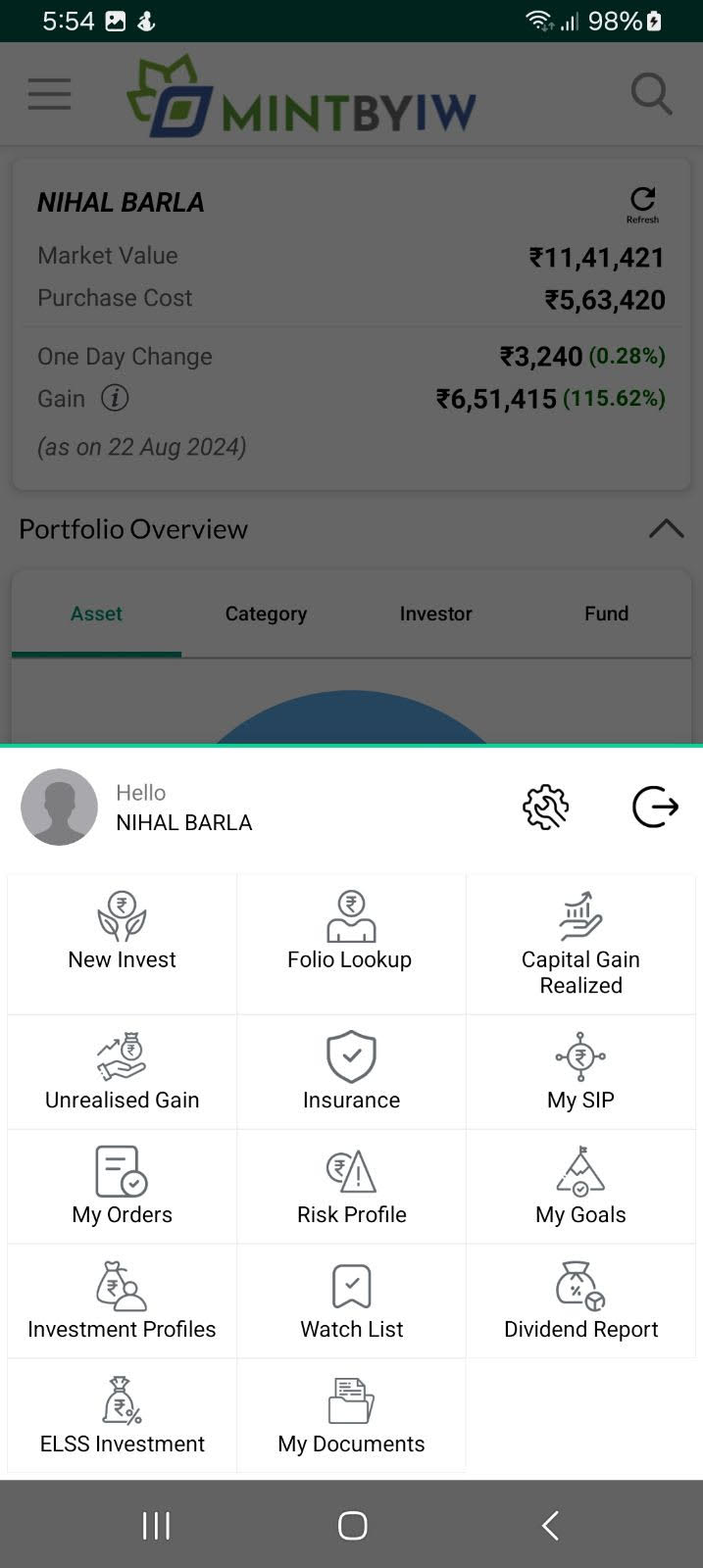The height and width of the screenshot is (1568, 703).
Task: Open the Watch List
Action: [351, 1301]
